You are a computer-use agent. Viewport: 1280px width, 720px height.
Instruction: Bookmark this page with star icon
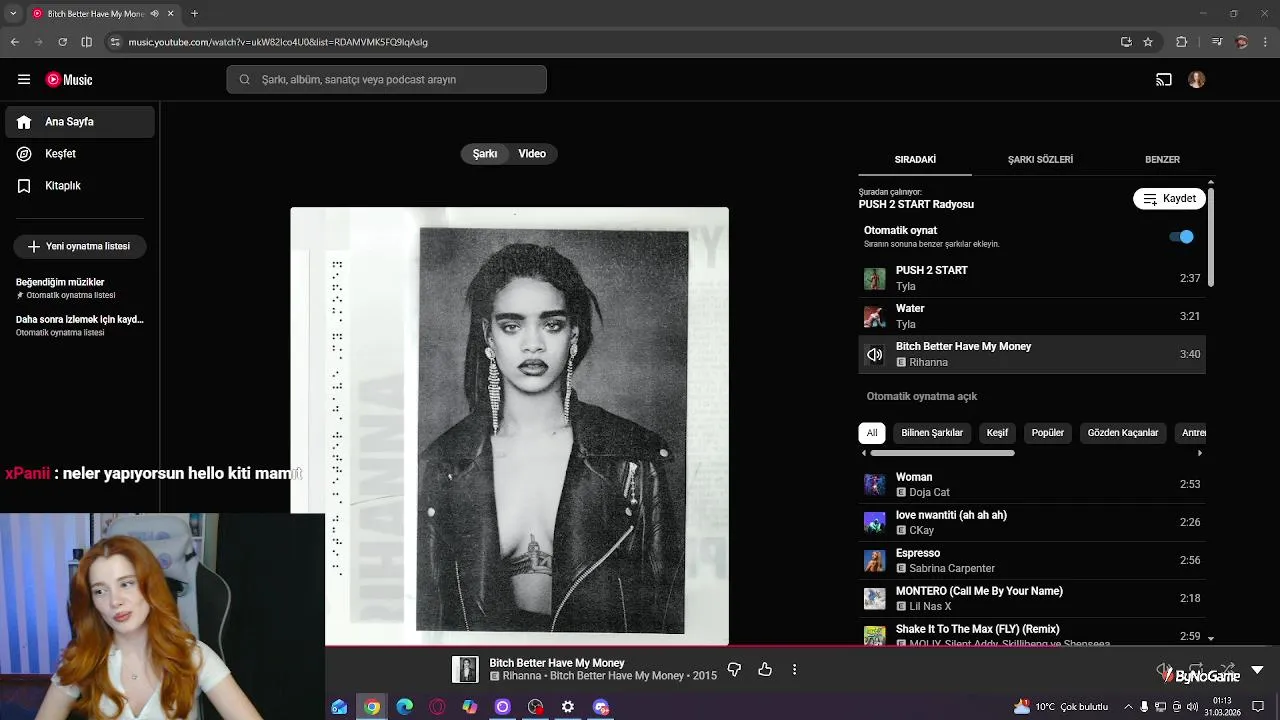[x=1148, y=42]
